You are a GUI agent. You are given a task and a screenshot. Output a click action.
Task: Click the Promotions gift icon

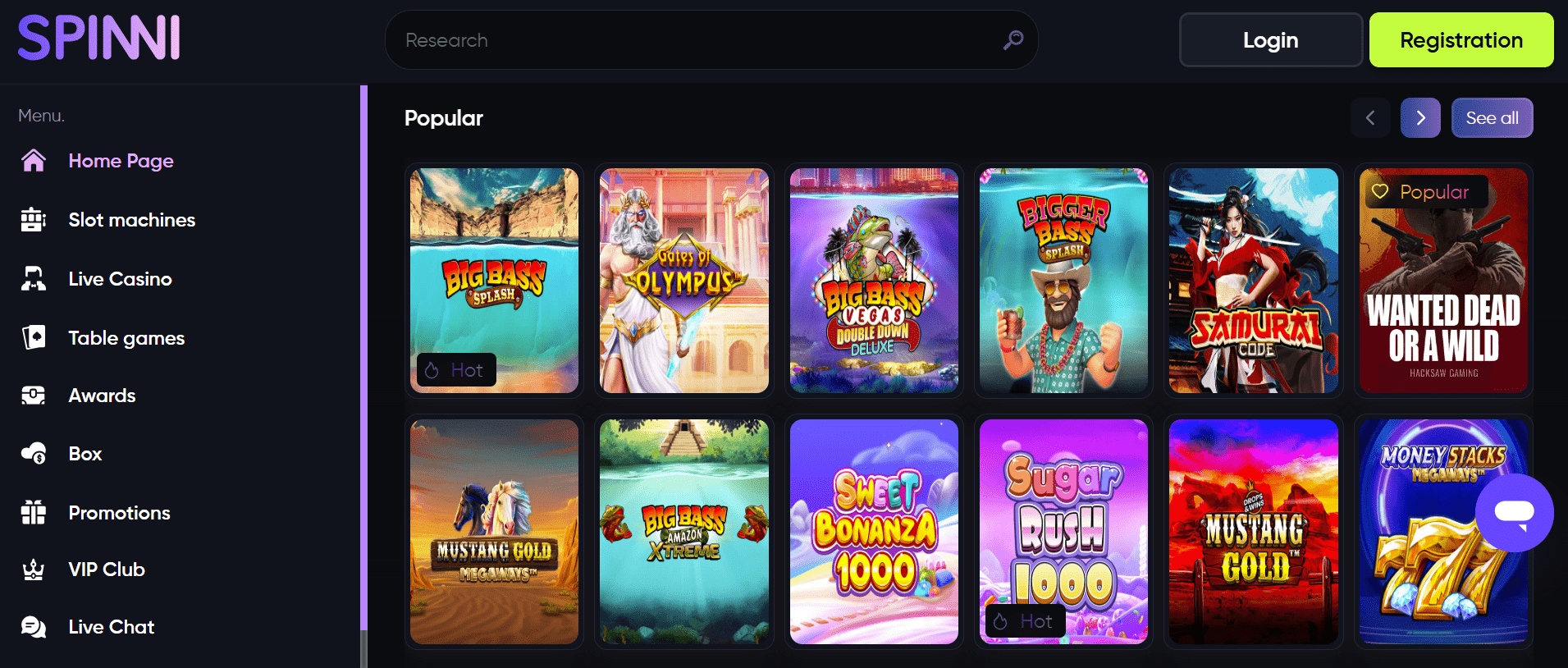(34, 513)
